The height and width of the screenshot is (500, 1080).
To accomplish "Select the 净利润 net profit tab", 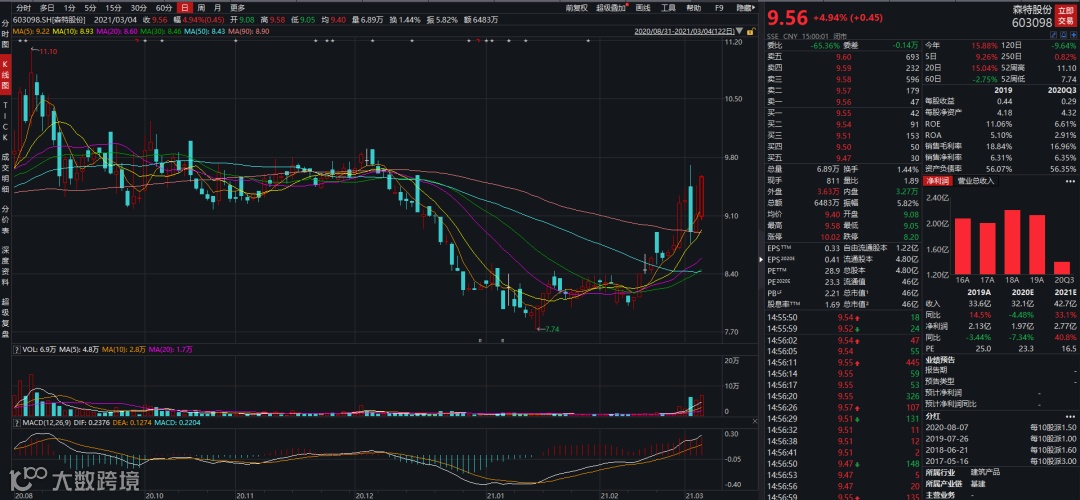I will pyautogui.click(x=936, y=181).
